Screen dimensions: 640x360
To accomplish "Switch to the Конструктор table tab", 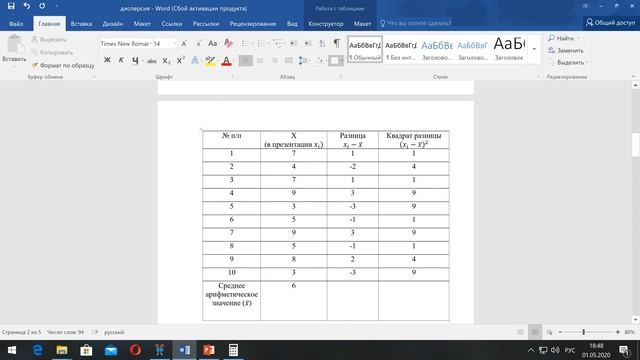I will (x=326, y=24).
